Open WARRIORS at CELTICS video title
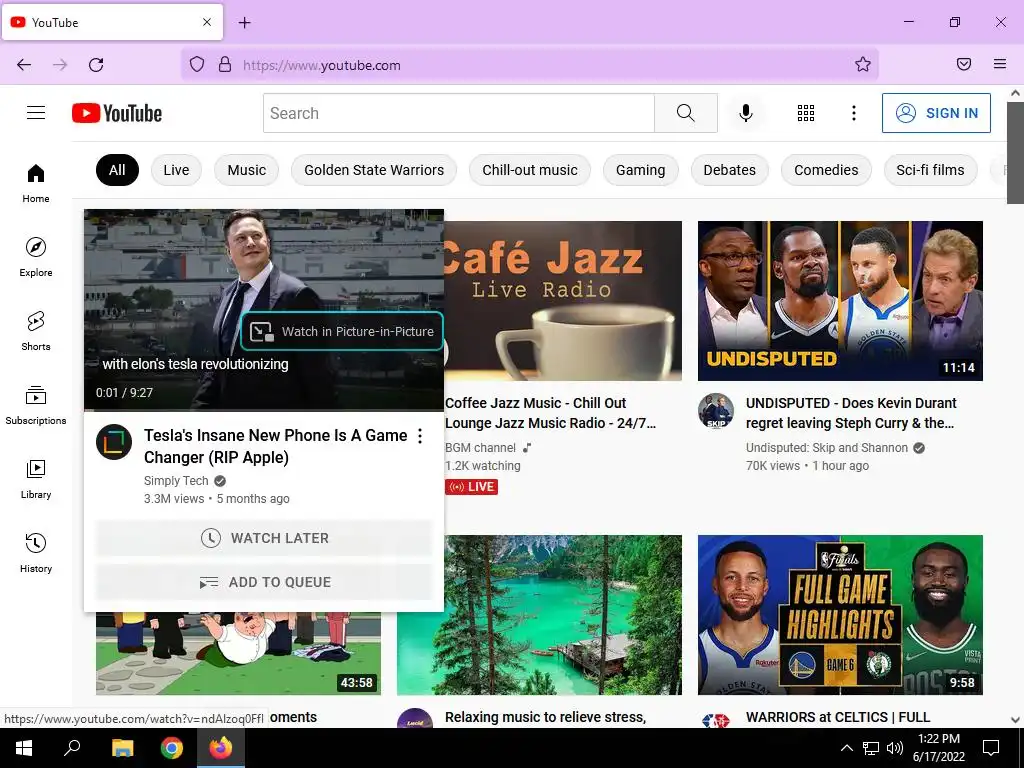The width and height of the screenshot is (1024, 768). tap(838, 717)
